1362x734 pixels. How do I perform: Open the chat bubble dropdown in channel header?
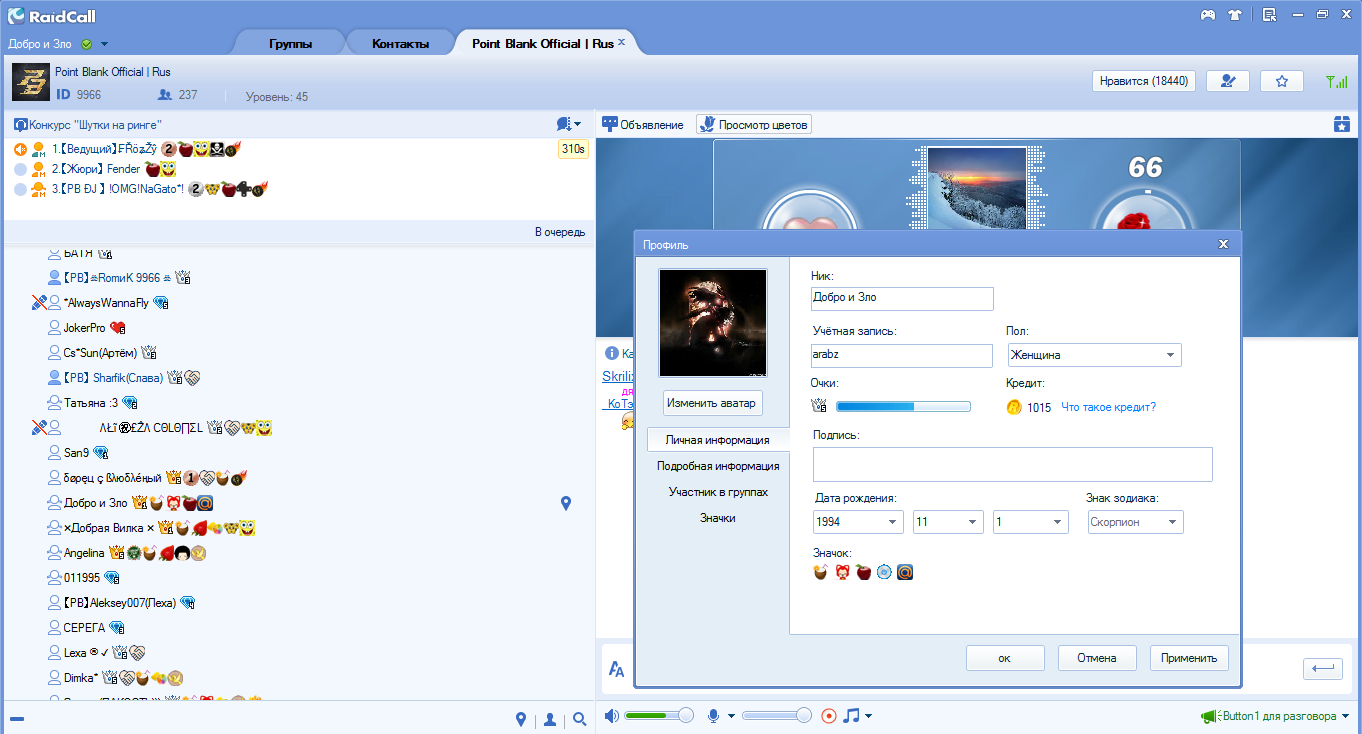[x=569, y=124]
